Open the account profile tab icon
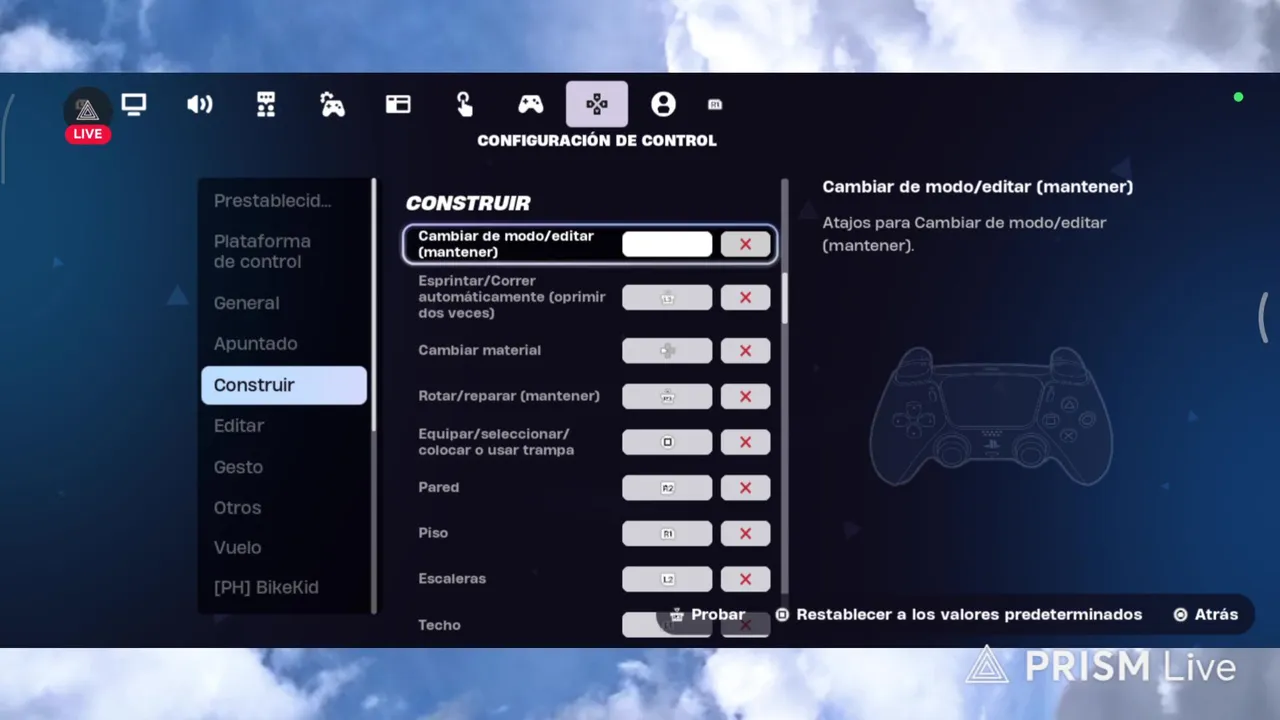This screenshot has height=720, width=1280. 663,104
